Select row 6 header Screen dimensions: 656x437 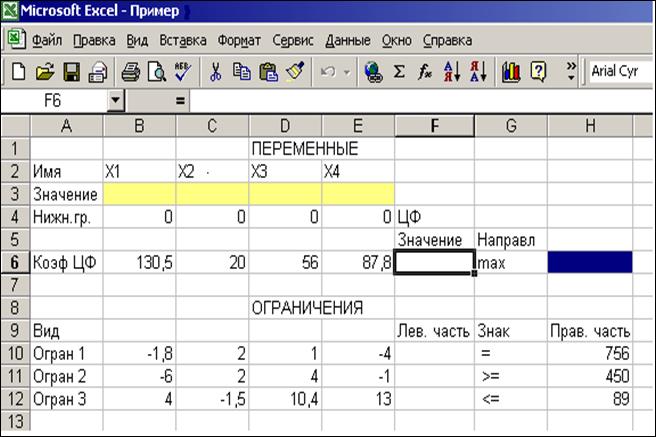tap(15, 262)
